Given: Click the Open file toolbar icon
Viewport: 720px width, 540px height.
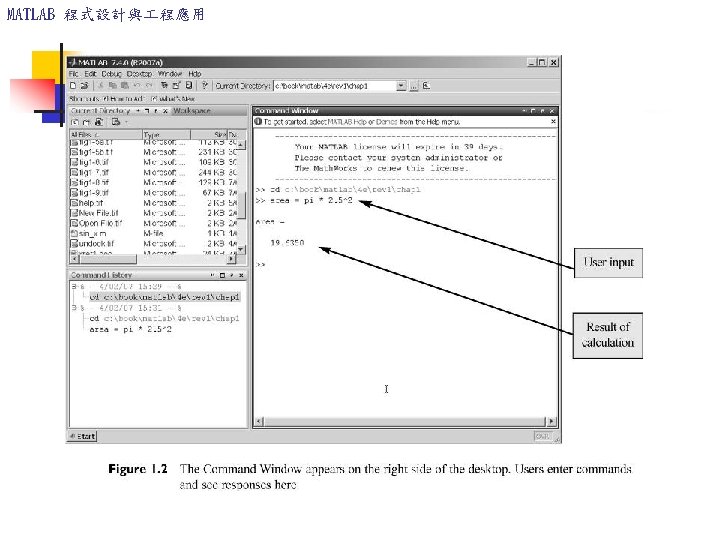Looking at the screenshot, I should pyautogui.click(x=84, y=85).
